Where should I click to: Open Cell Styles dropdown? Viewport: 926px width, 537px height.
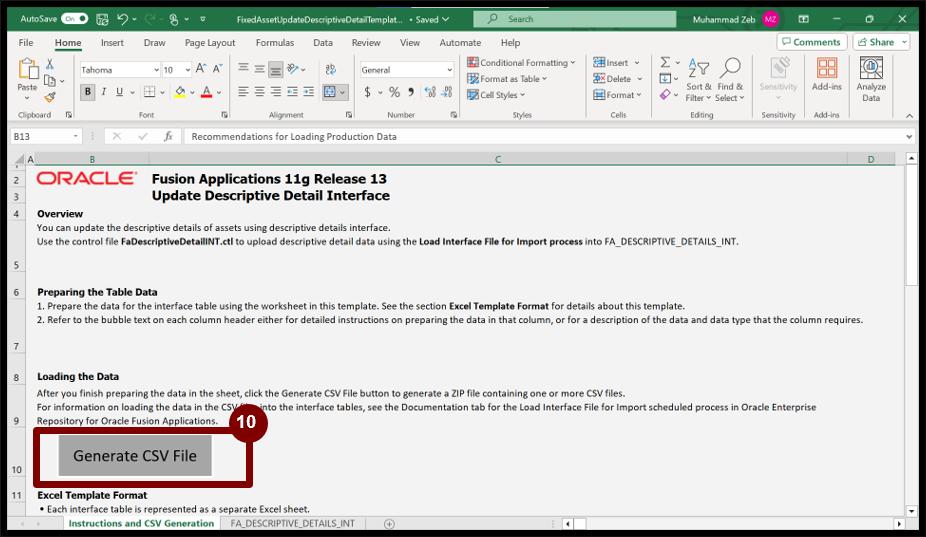(x=495, y=95)
